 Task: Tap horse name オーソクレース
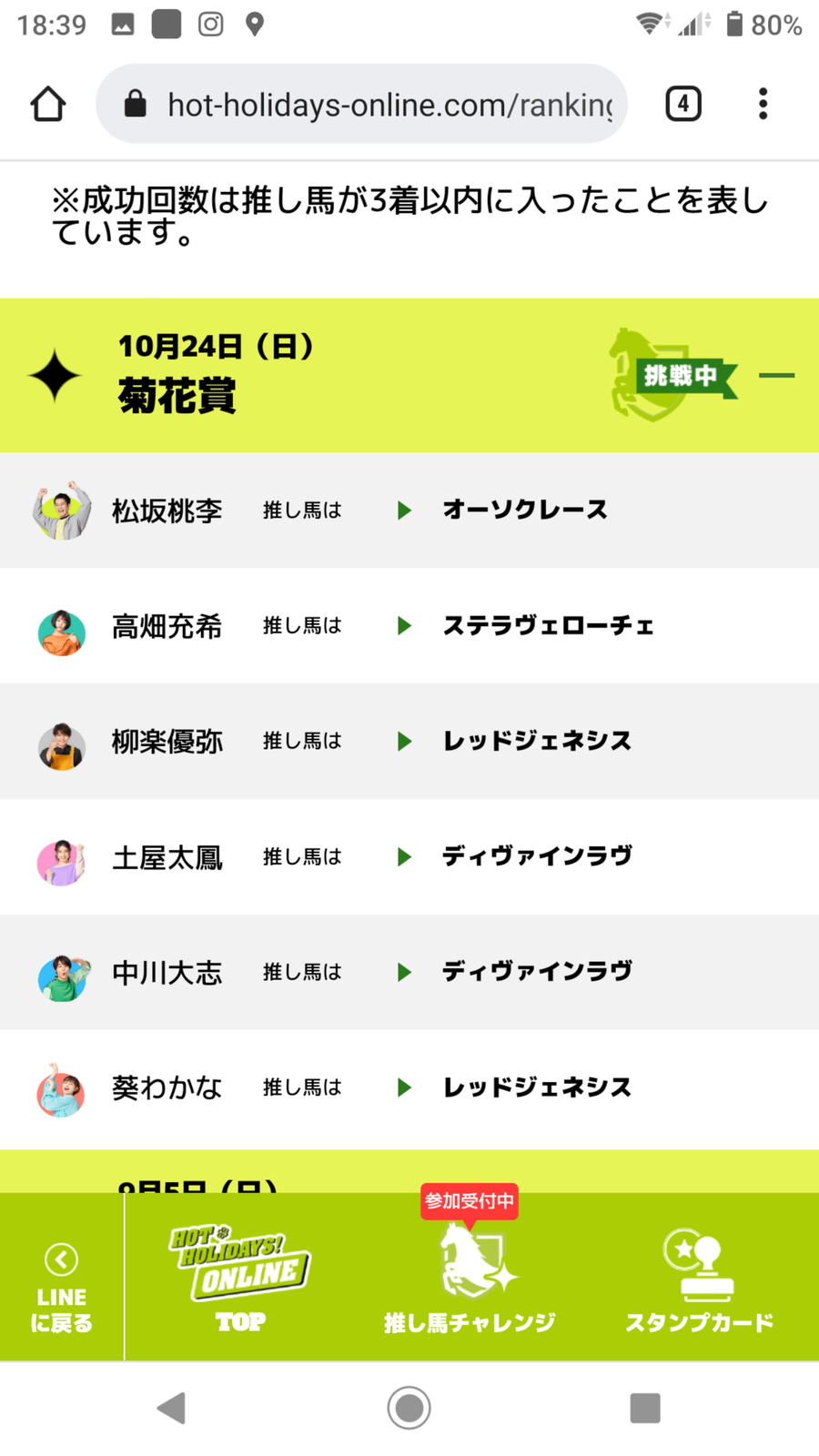coord(524,510)
